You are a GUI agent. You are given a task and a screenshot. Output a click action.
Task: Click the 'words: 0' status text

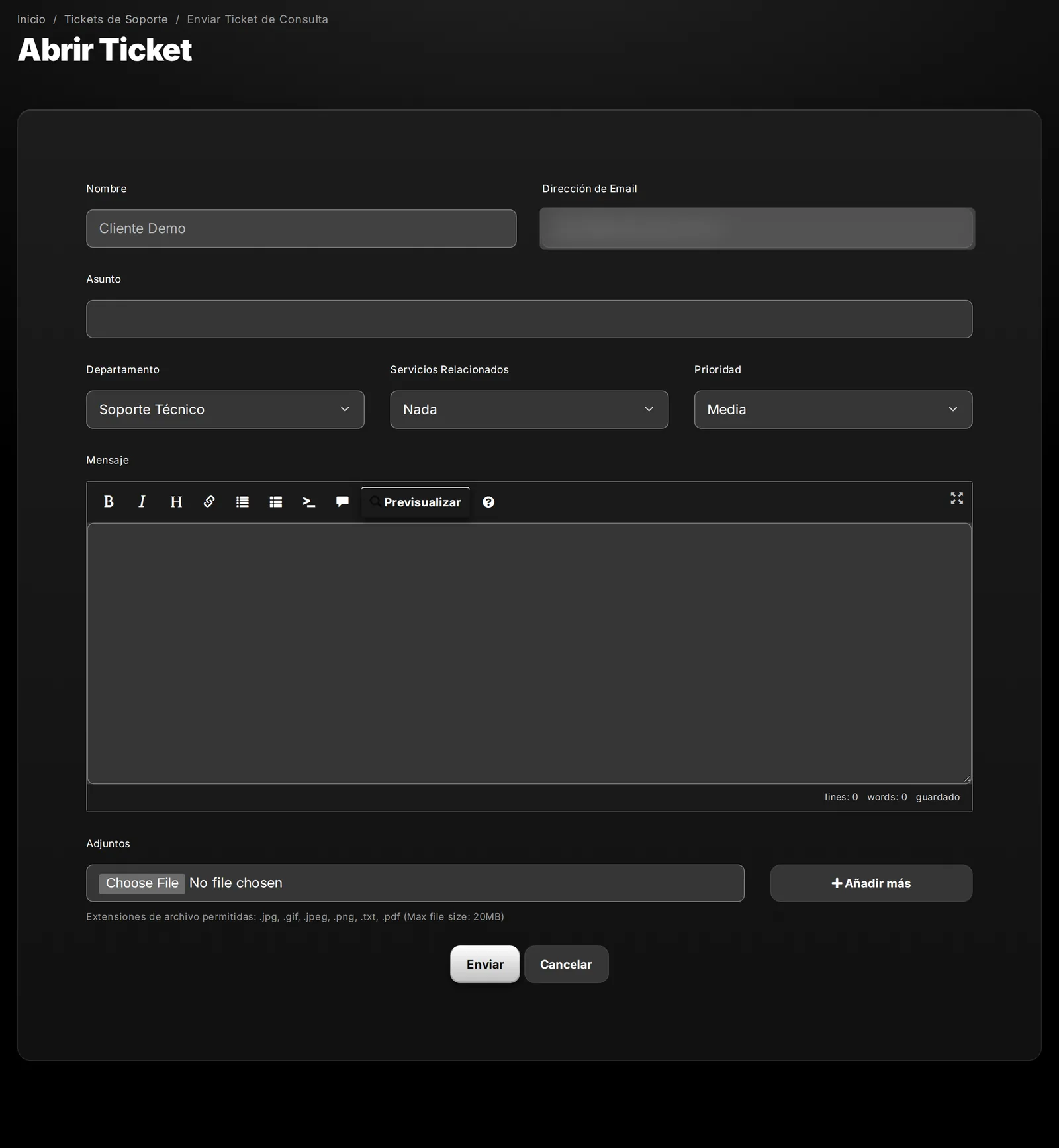887,797
